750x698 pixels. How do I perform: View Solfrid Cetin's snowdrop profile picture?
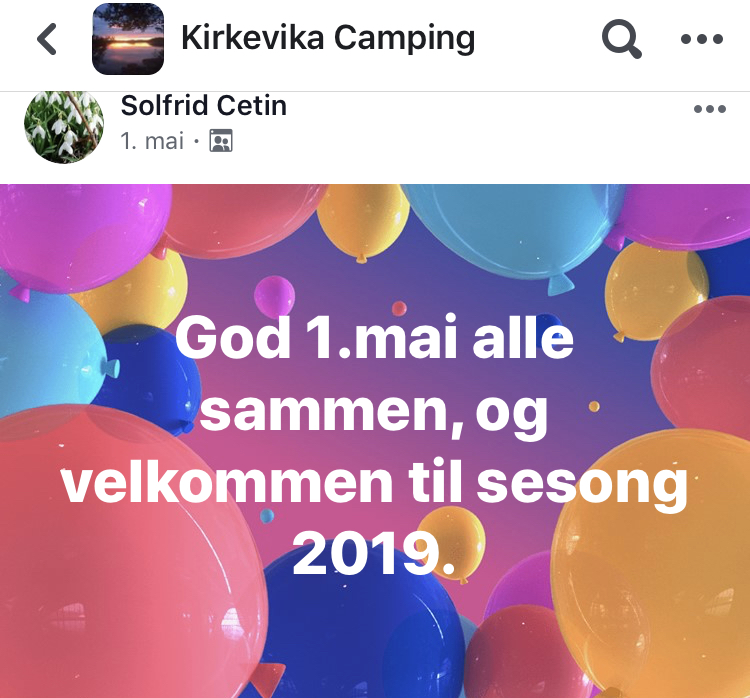coord(64,126)
